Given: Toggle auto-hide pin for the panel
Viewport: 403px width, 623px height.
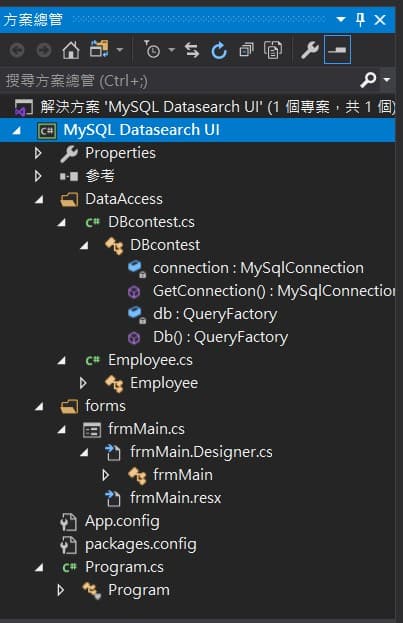Looking at the screenshot, I should 360,19.
